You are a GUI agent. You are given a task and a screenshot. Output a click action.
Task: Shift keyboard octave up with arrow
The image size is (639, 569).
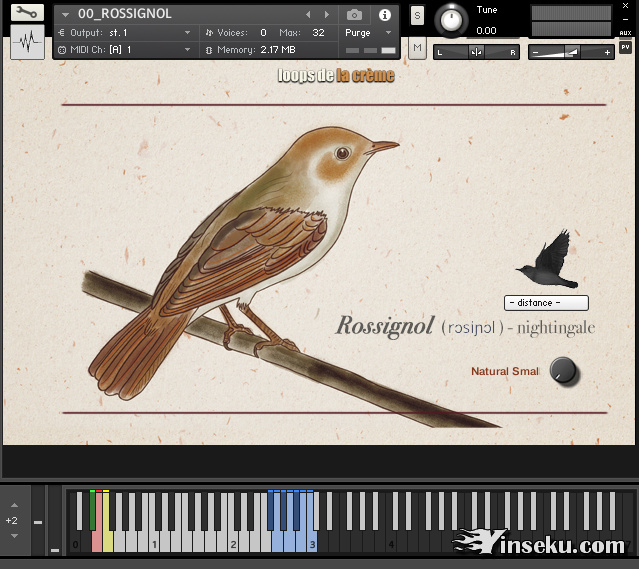pos(14,506)
